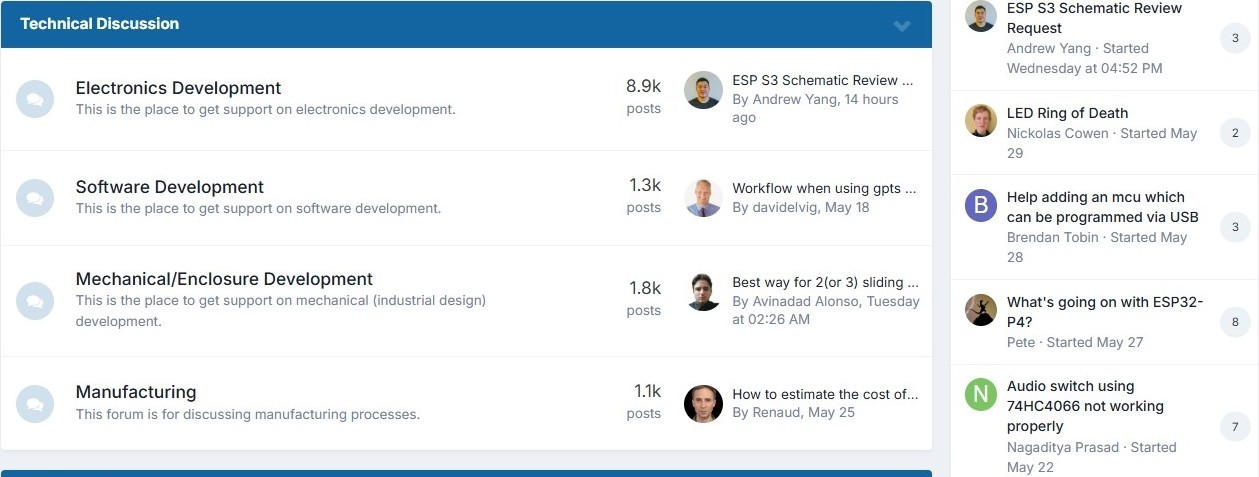Open 'What's going on with ESP32-P4?' topic
This screenshot has height=477, width=1259.
click(x=1105, y=312)
